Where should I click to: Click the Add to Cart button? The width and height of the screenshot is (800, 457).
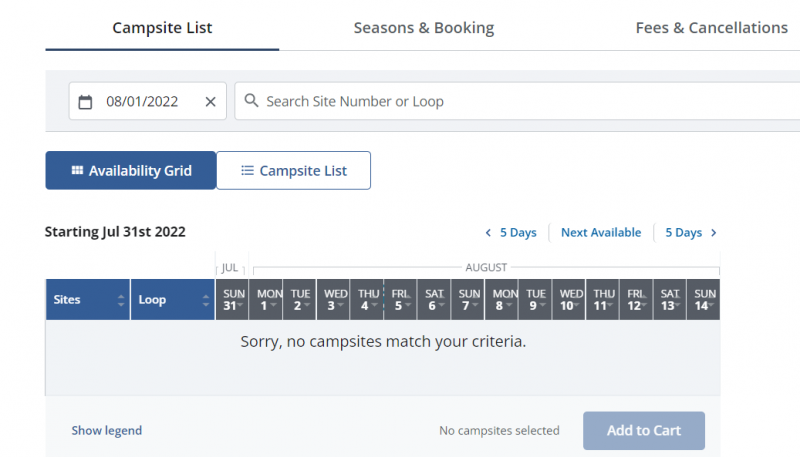click(x=644, y=430)
